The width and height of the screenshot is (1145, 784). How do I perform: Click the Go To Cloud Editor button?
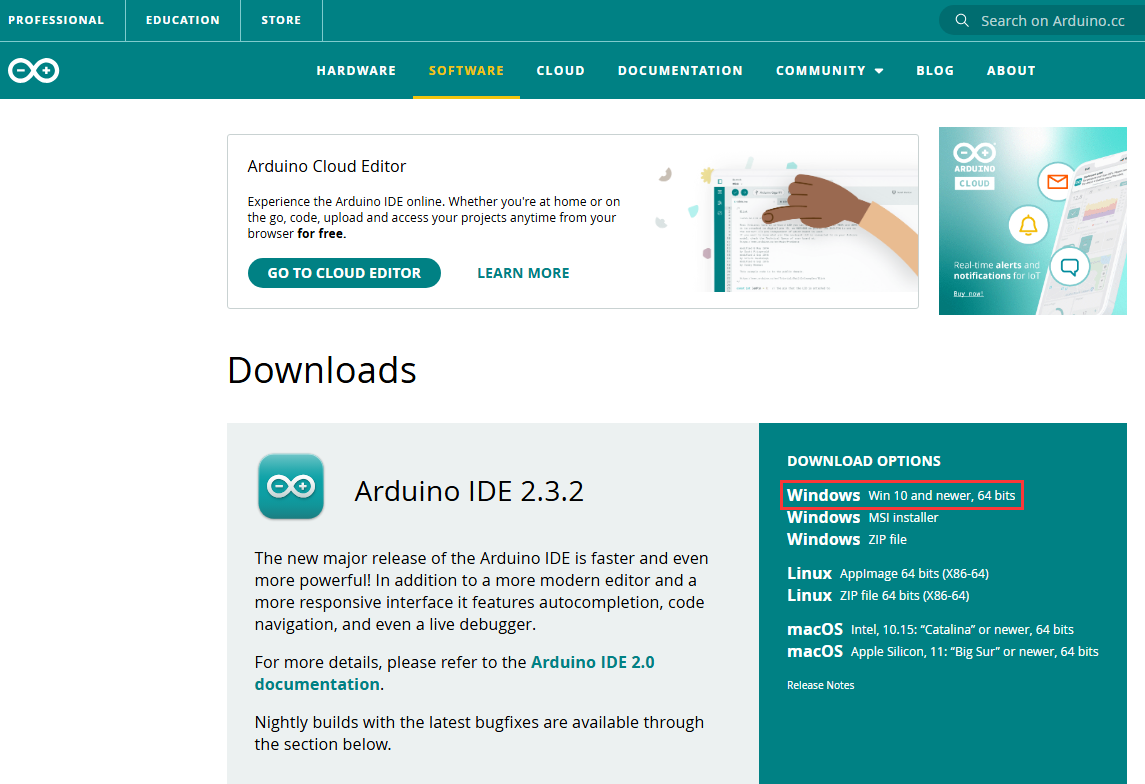344,273
